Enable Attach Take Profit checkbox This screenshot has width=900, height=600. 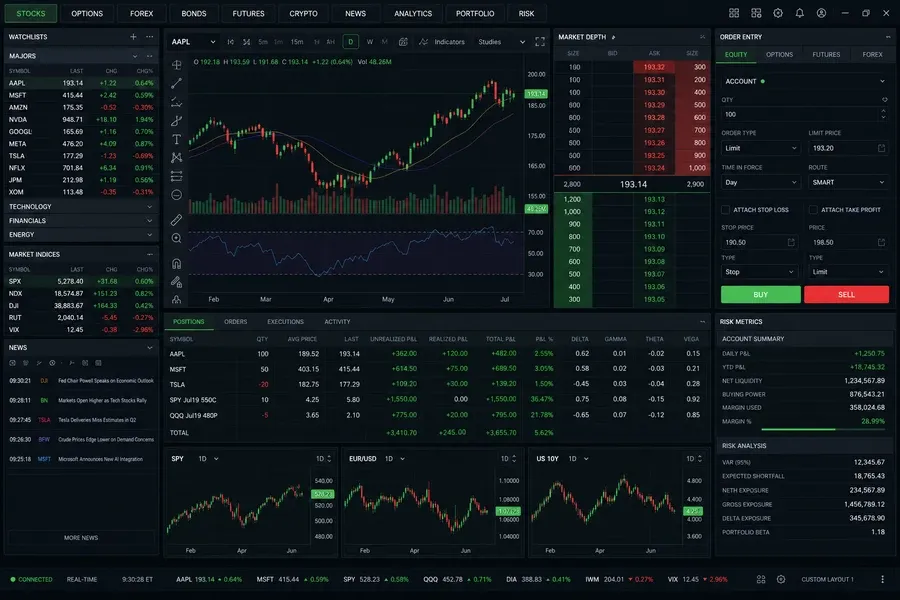(813, 210)
